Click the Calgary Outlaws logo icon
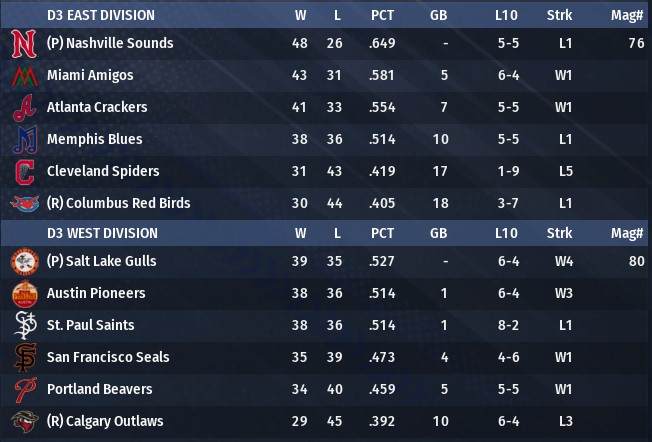This screenshot has height=442, width=652. coord(24,421)
